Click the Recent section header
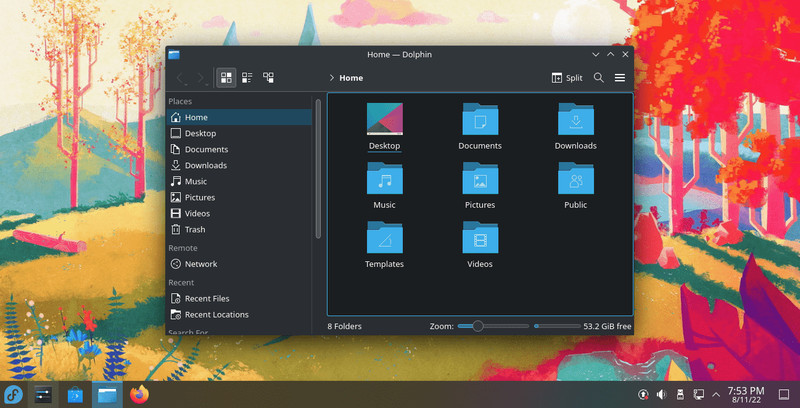Viewport: 800px width, 408px height. click(x=181, y=283)
